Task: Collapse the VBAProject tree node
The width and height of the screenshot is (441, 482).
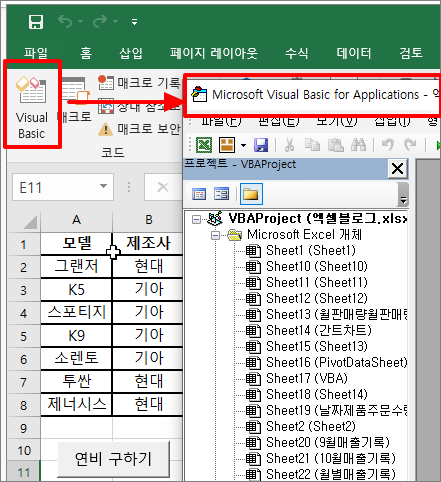Action: 196,219
